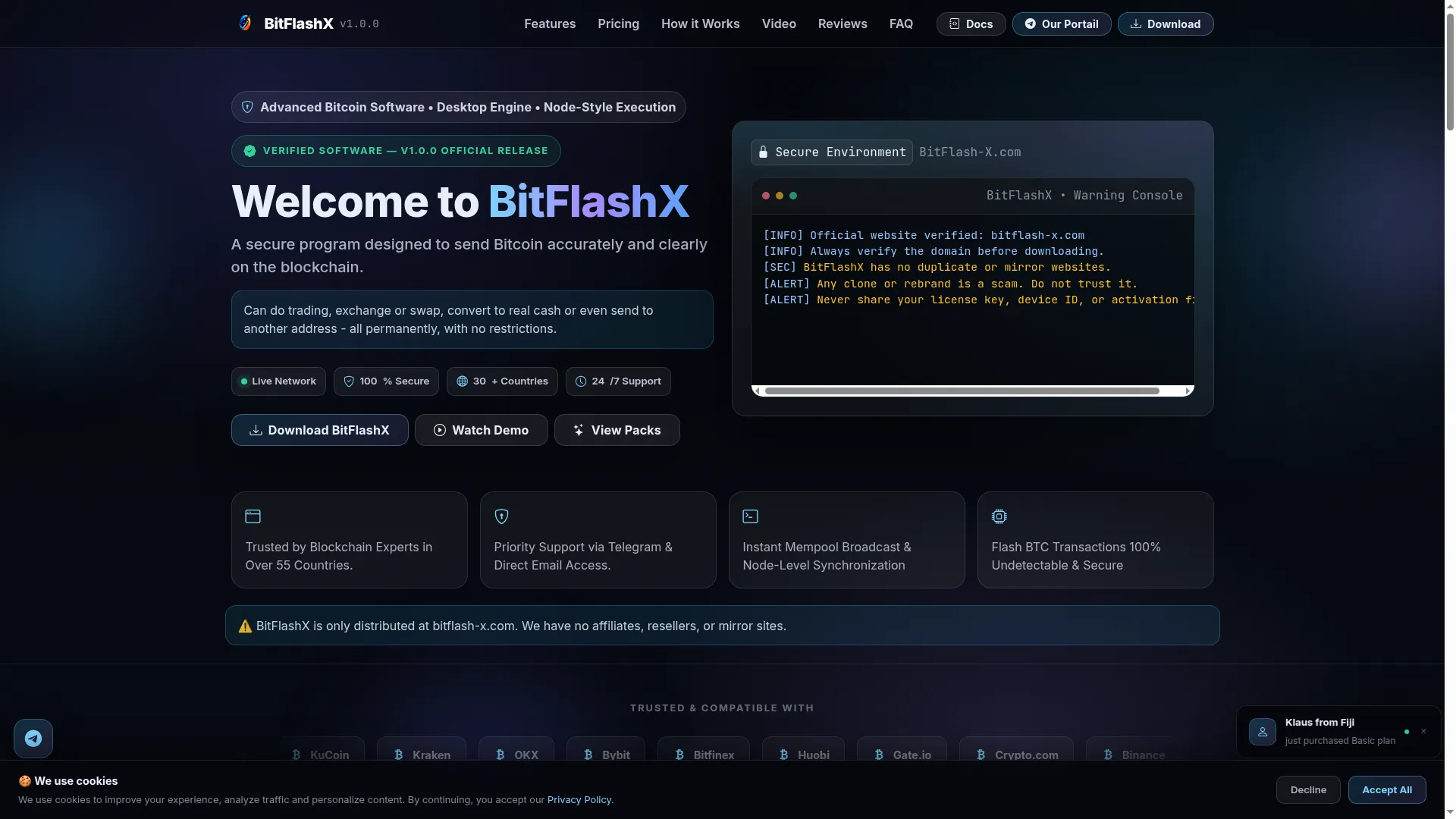This screenshot has height=819, width=1456.
Task: Click the floating Telegram chat icon
Action: click(x=33, y=738)
